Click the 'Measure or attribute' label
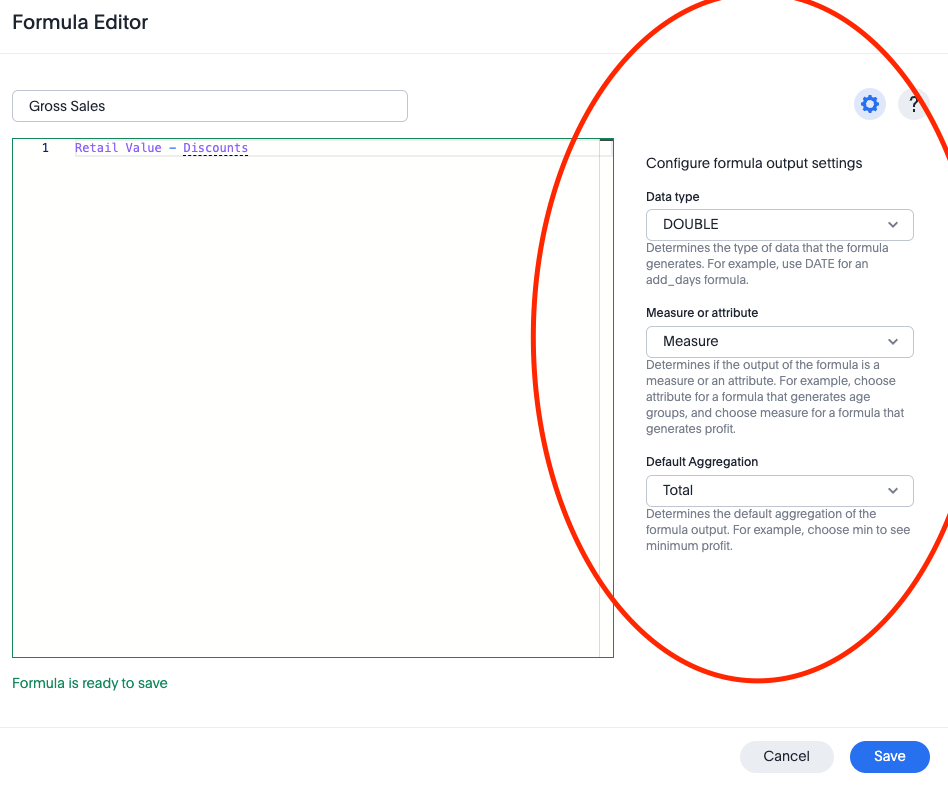Viewport: 948px width, 785px height. (x=701, y=313)
